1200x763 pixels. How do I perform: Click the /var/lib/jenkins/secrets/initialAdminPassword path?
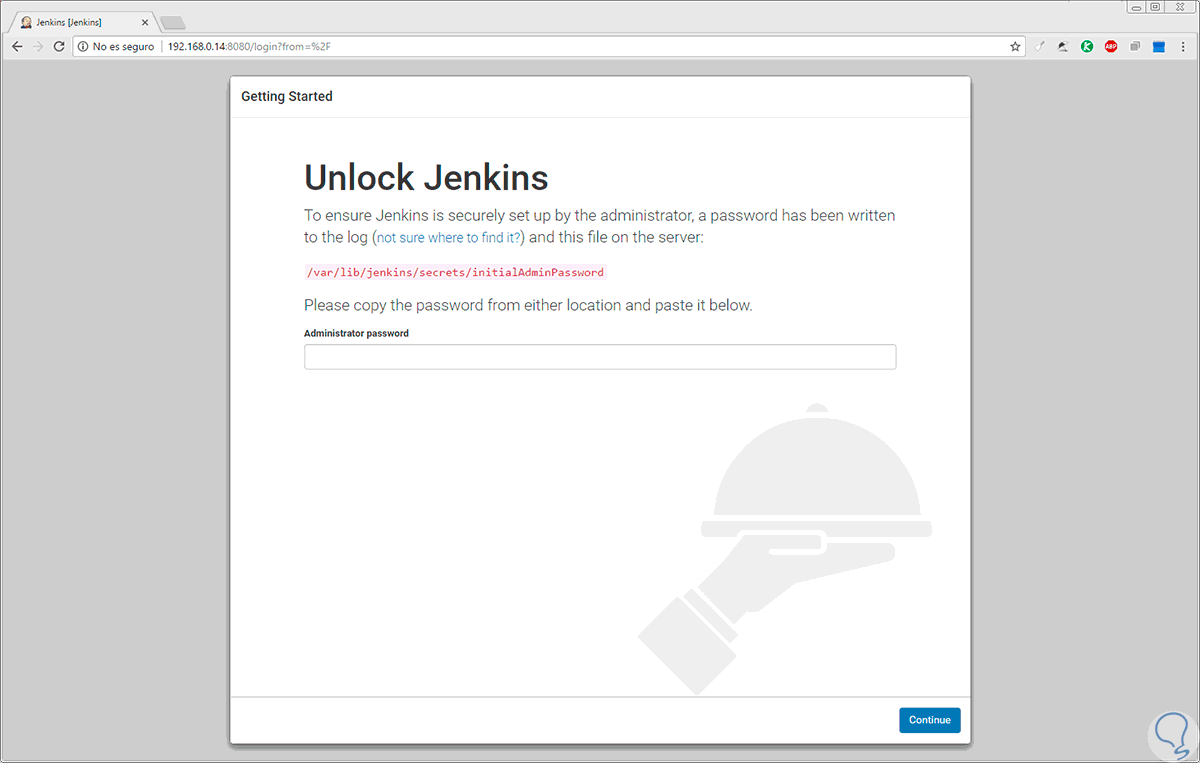(455, 272)
